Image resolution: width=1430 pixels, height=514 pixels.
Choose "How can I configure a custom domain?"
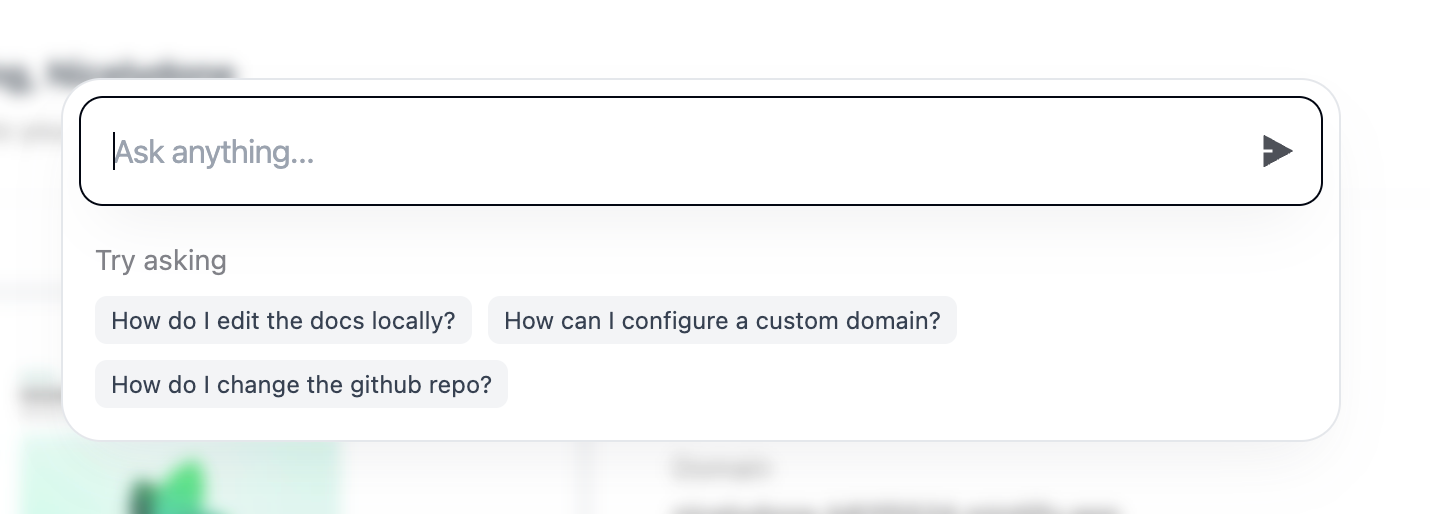pyautogui.click(x=722, y=321)
